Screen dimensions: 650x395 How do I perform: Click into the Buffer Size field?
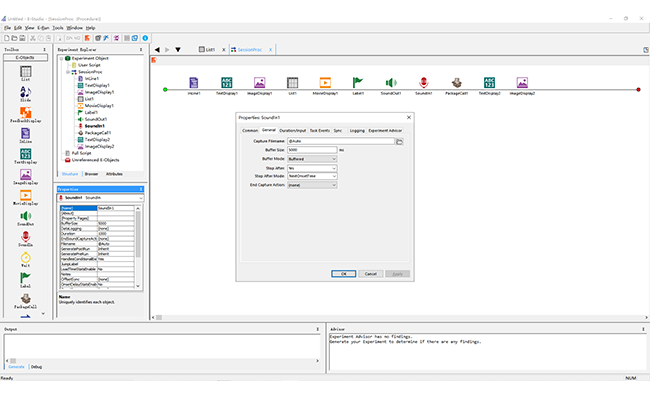coord(312,150)
